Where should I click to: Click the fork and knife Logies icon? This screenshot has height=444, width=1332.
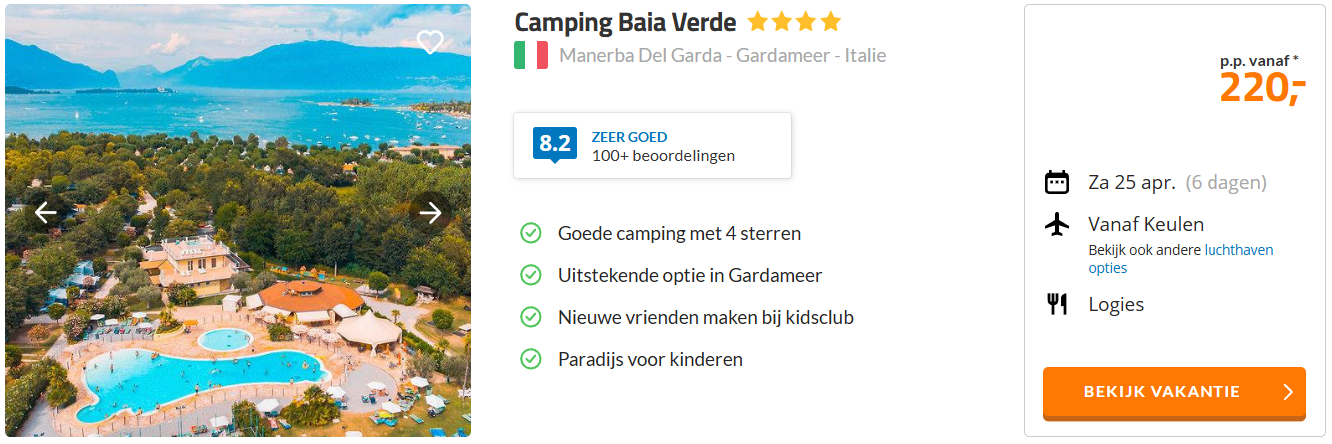[1056, 304]
